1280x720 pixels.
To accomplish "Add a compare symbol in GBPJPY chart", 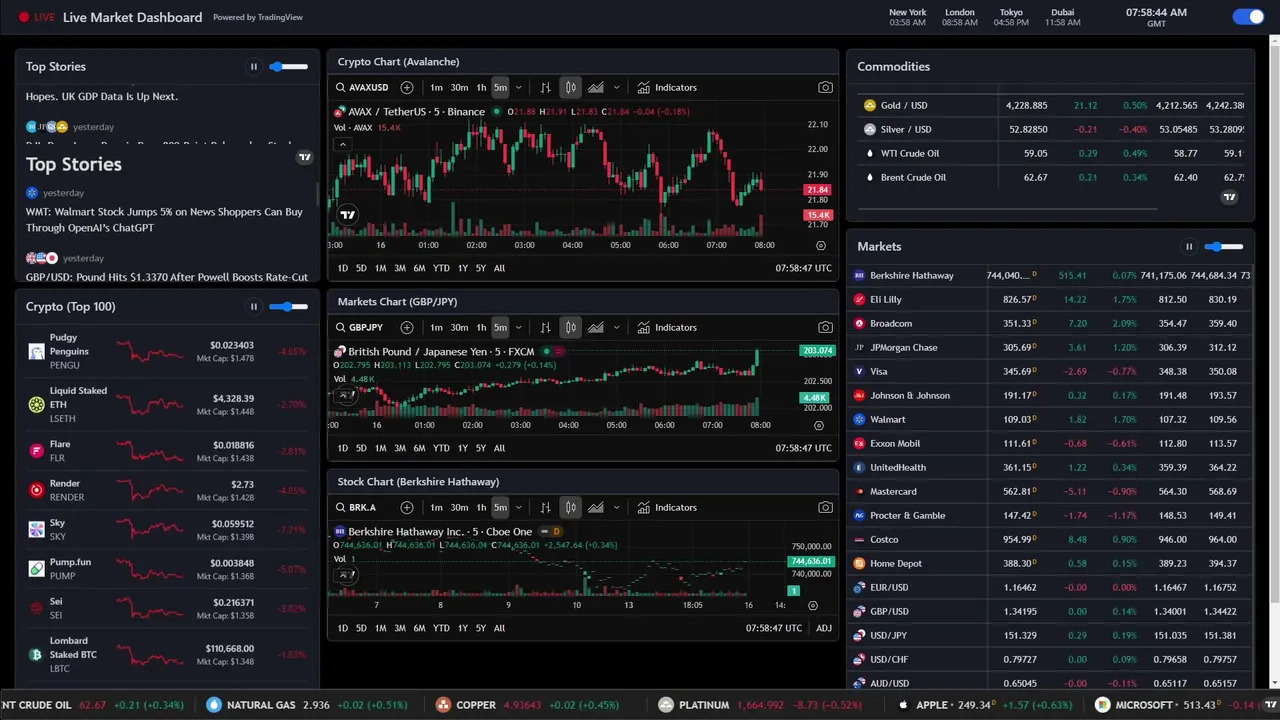I will tap(407, 327).
